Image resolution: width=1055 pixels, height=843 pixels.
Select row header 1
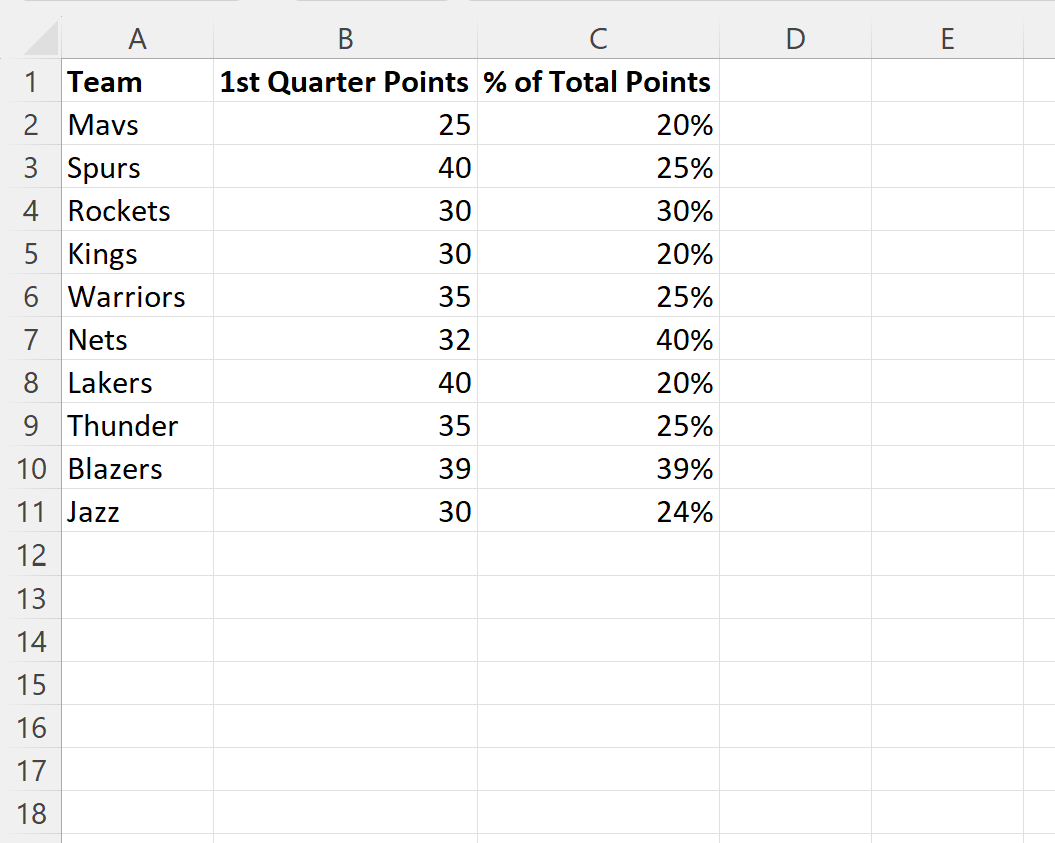32,82
